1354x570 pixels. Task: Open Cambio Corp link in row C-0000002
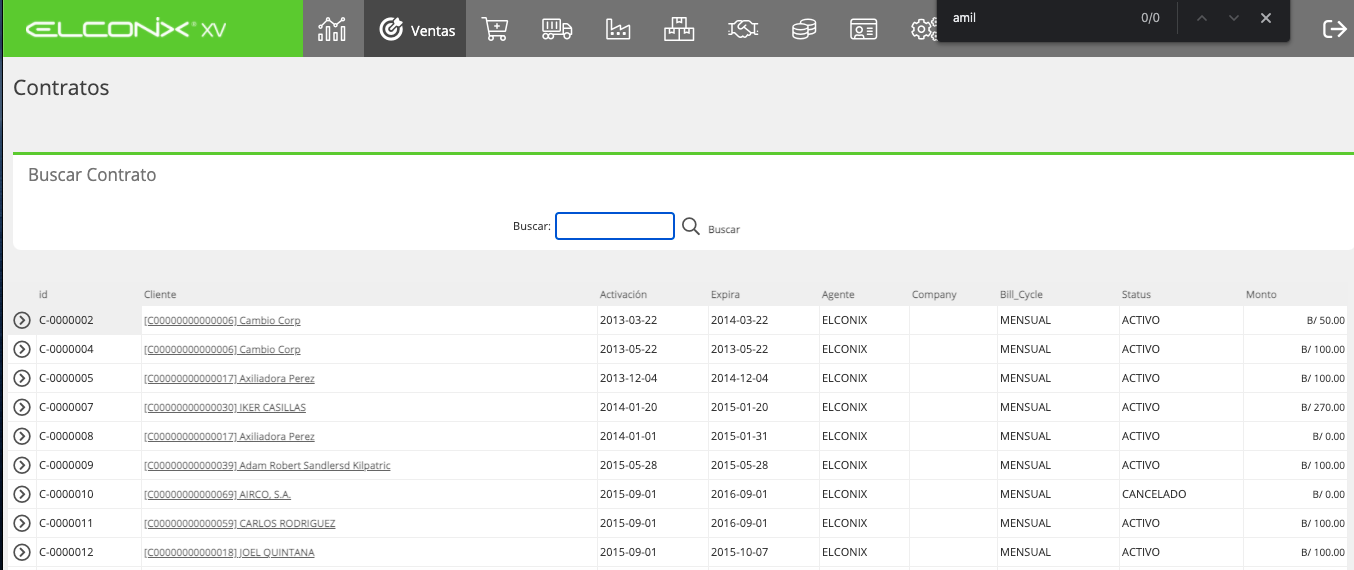coord(222,321)
